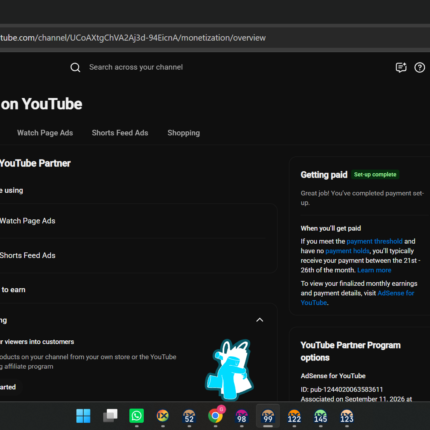Open the Chrome icon in taskbar

coord(216,415)
